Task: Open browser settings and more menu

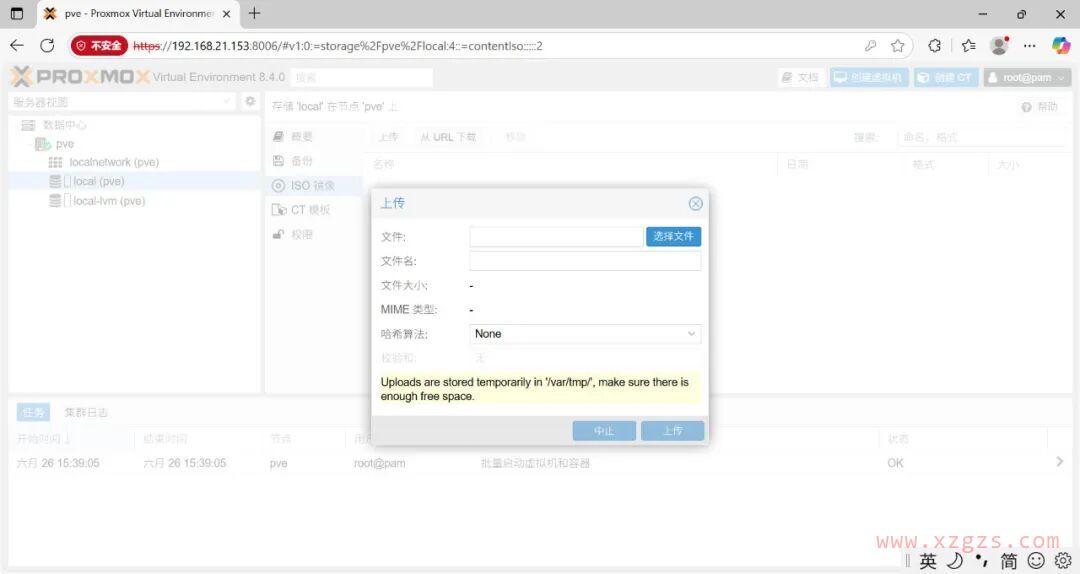Action: (x=1030, y=46)
